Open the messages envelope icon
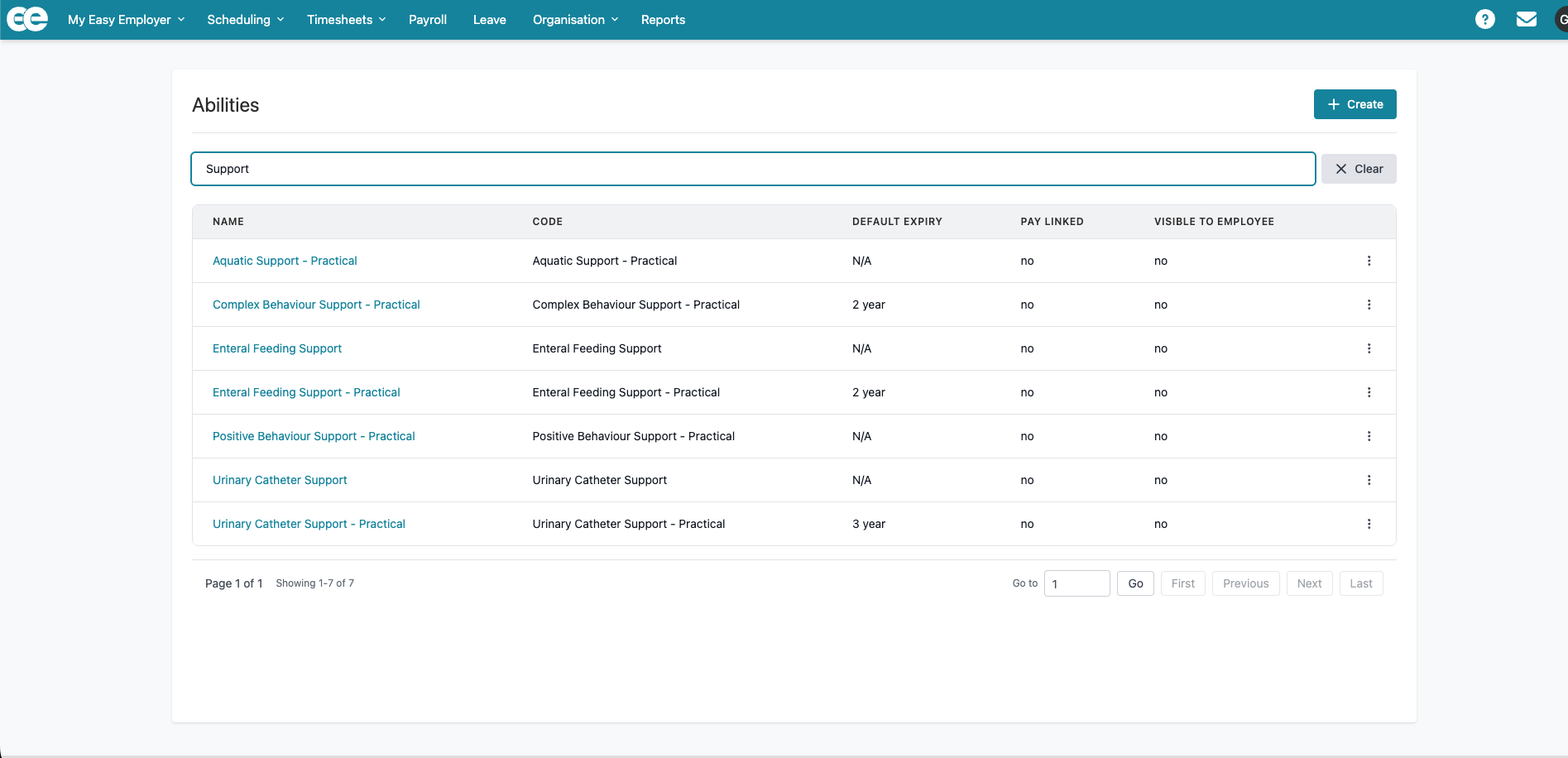1568x758 pixels. (1527, 19)
